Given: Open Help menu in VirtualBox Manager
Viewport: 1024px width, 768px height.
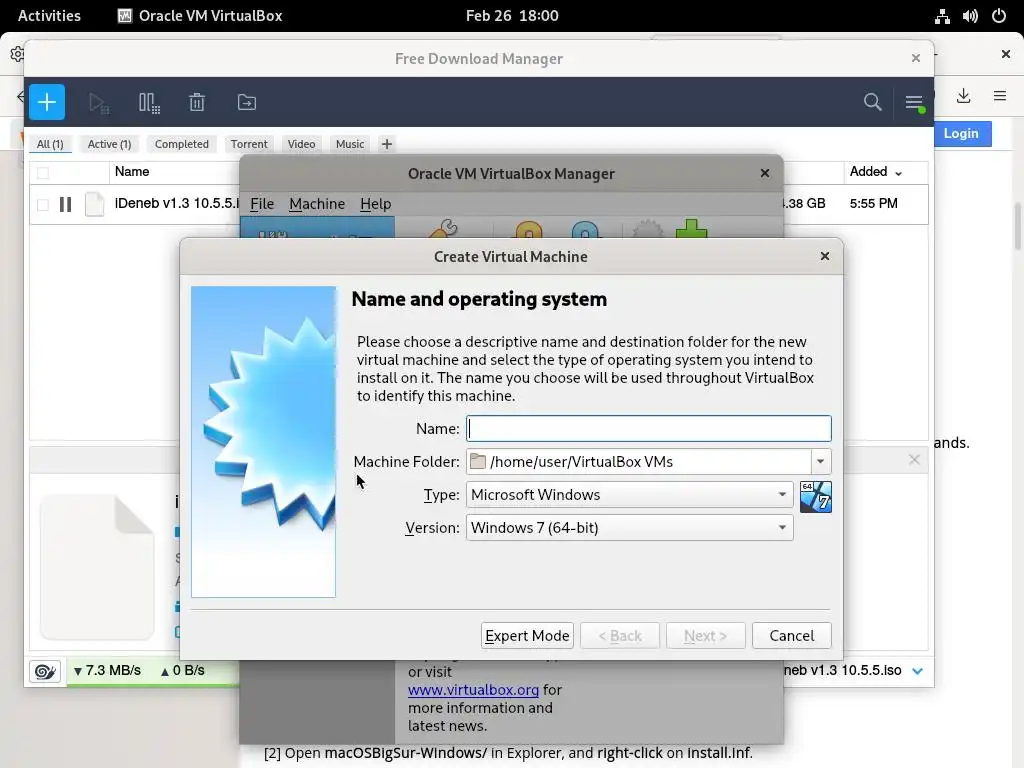Looking at the screenshot, I should point(376,204).
